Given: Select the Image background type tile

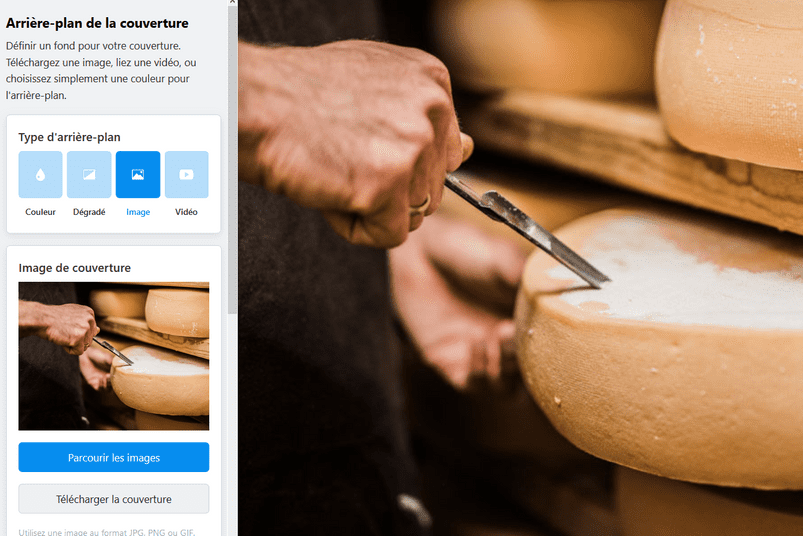Looking at the screenshot, I should (x=138, y=175).
